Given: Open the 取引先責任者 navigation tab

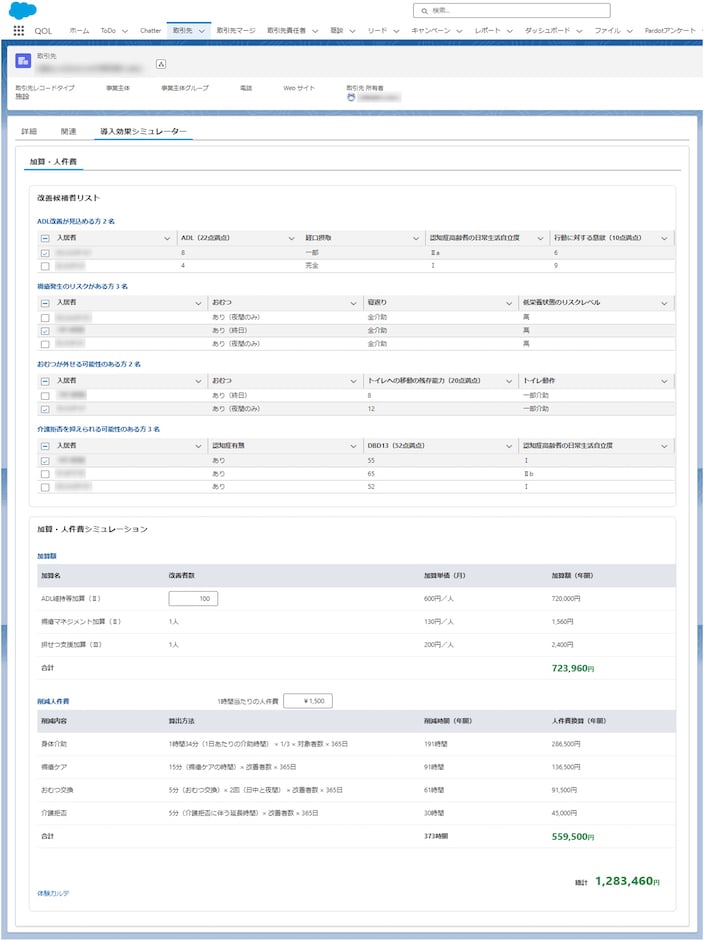Looking at the screenshot, I should pyautogui.click(x=287, y=31).
